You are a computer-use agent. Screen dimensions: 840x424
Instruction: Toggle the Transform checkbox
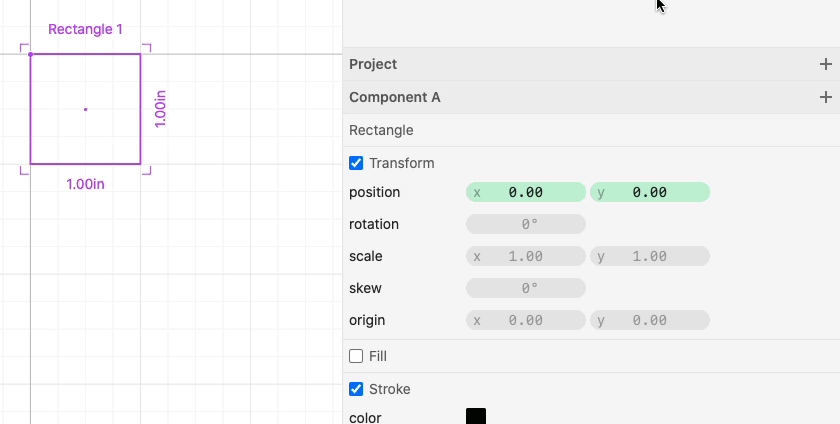tap(356, 163)
